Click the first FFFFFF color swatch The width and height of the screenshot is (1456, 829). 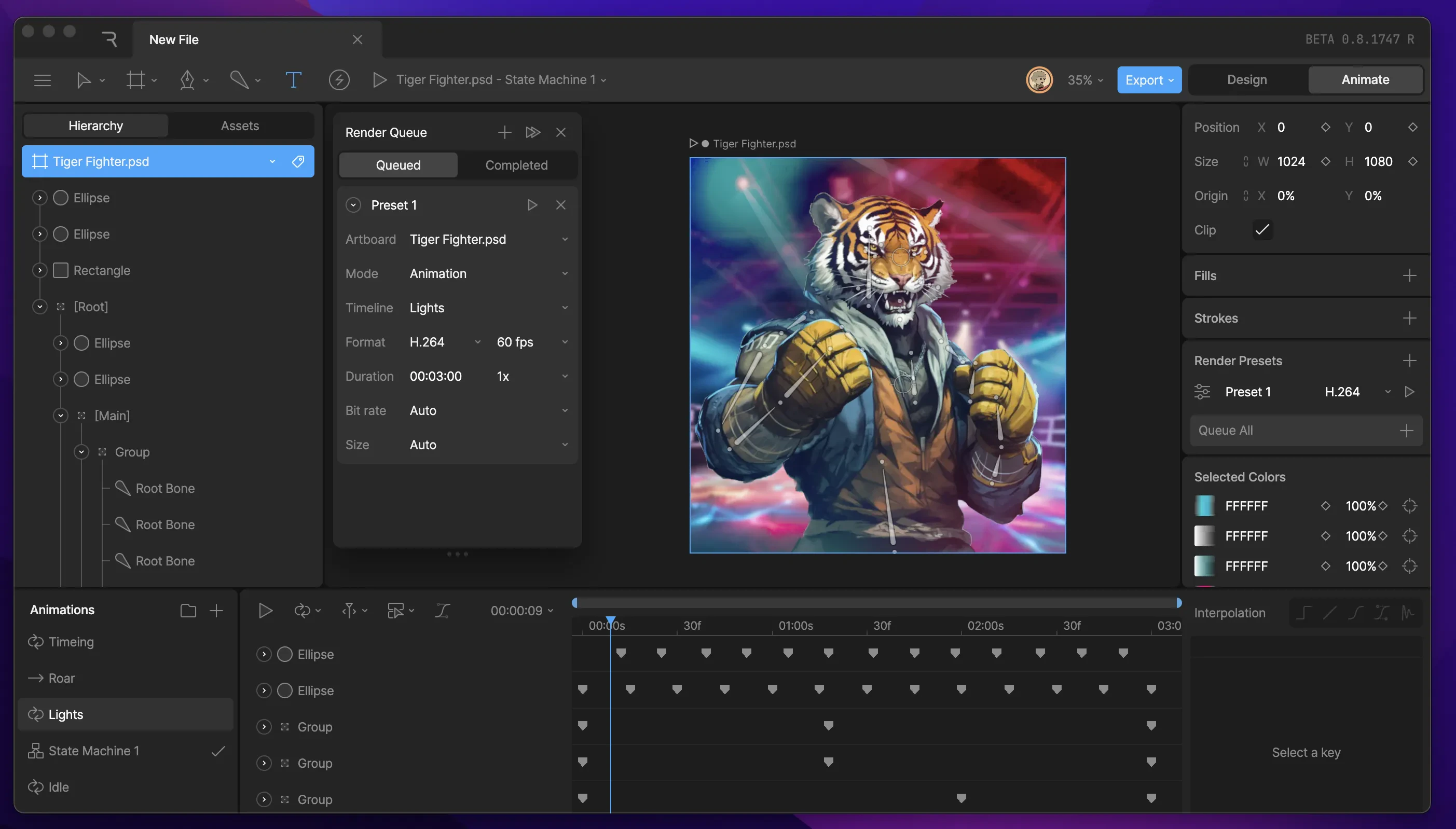pyautogui.click(x=1204, y=506)
